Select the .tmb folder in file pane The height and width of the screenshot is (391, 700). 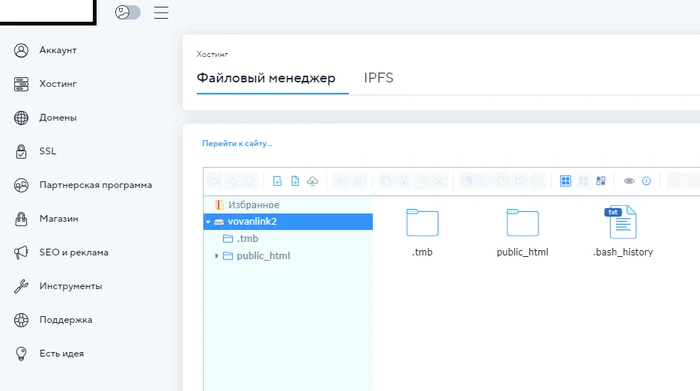[422, 232]
